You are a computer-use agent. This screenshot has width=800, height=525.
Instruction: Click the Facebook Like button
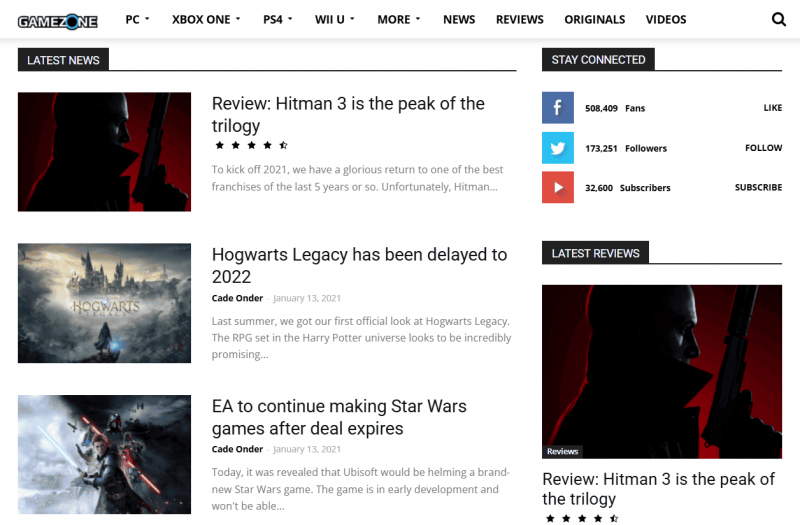point(772,108)
